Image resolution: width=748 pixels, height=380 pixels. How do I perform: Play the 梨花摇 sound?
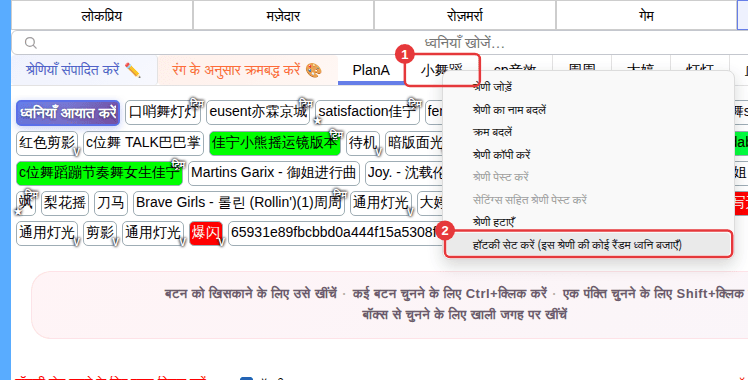tap(65, 203)
